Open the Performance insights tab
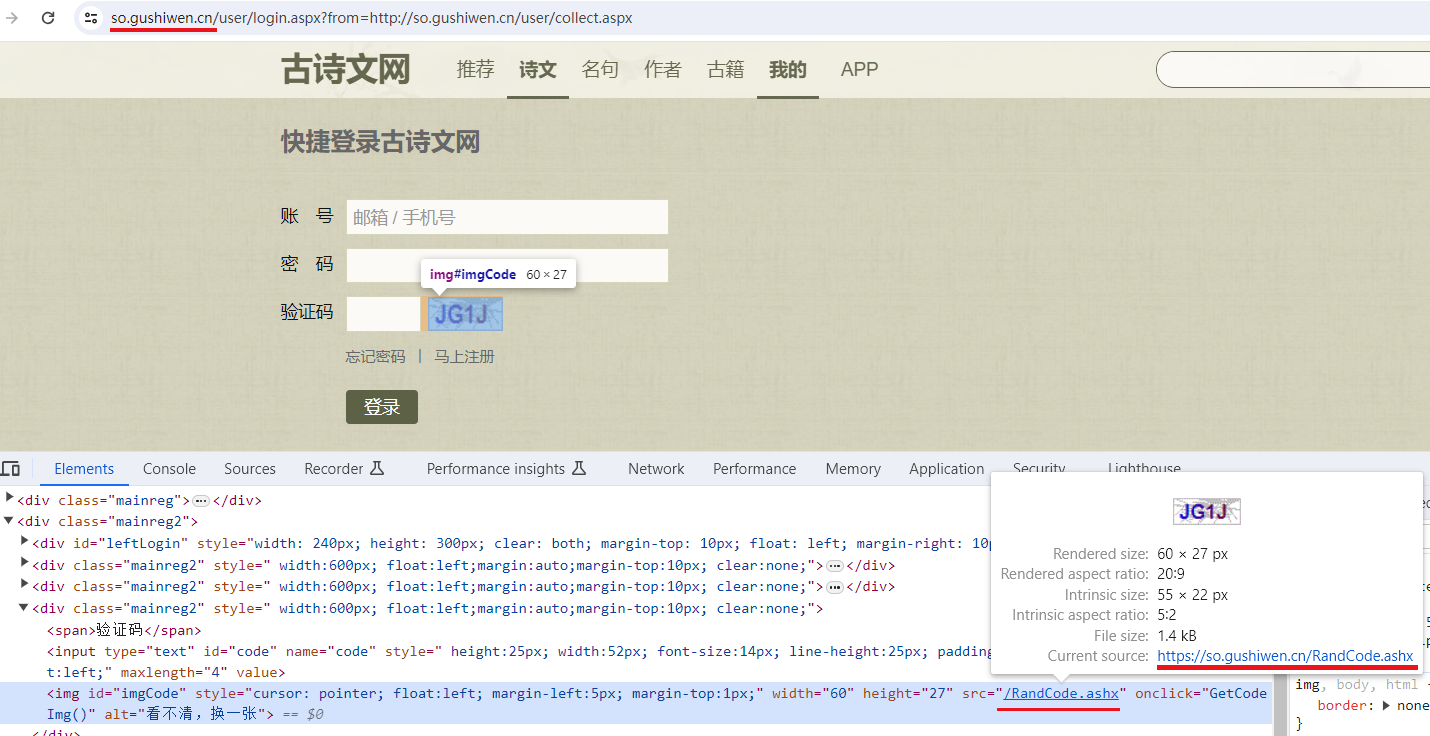 click(x=506, y=469)
